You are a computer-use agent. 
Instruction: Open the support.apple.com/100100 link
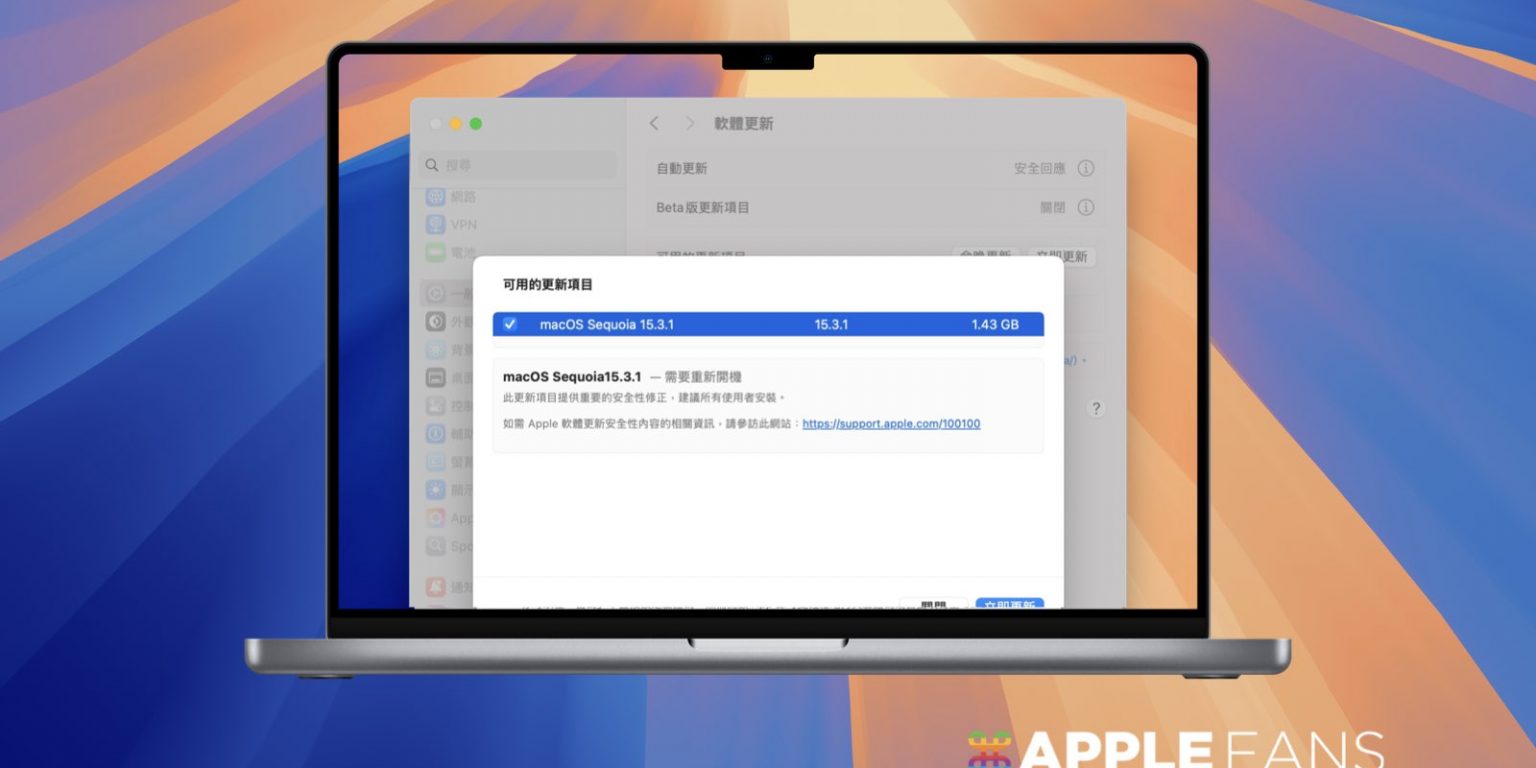point(891,424)
